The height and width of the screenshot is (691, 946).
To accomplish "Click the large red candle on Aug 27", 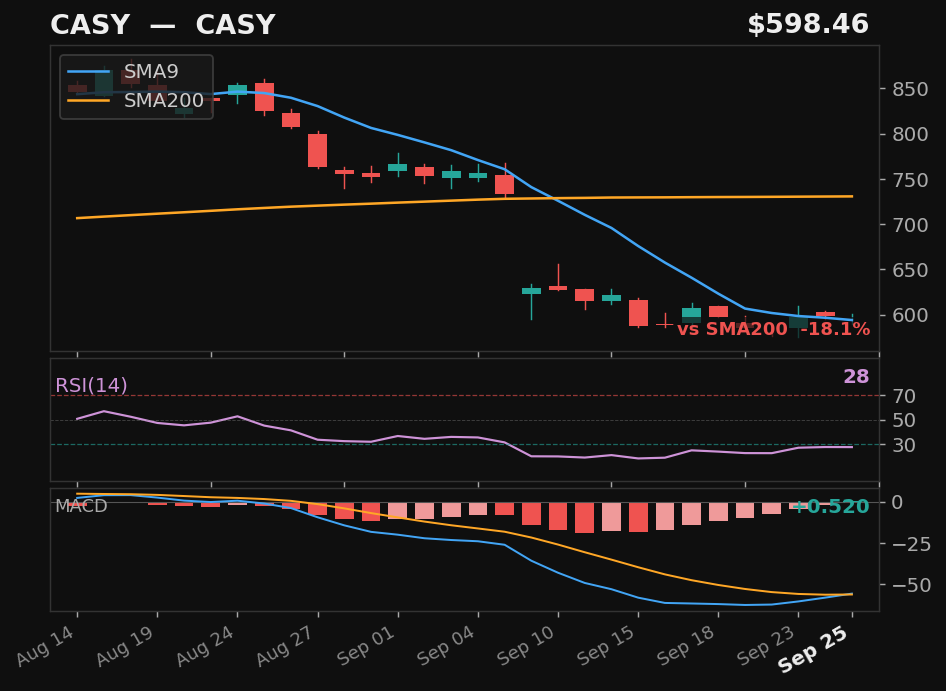I will coord(317,150).
